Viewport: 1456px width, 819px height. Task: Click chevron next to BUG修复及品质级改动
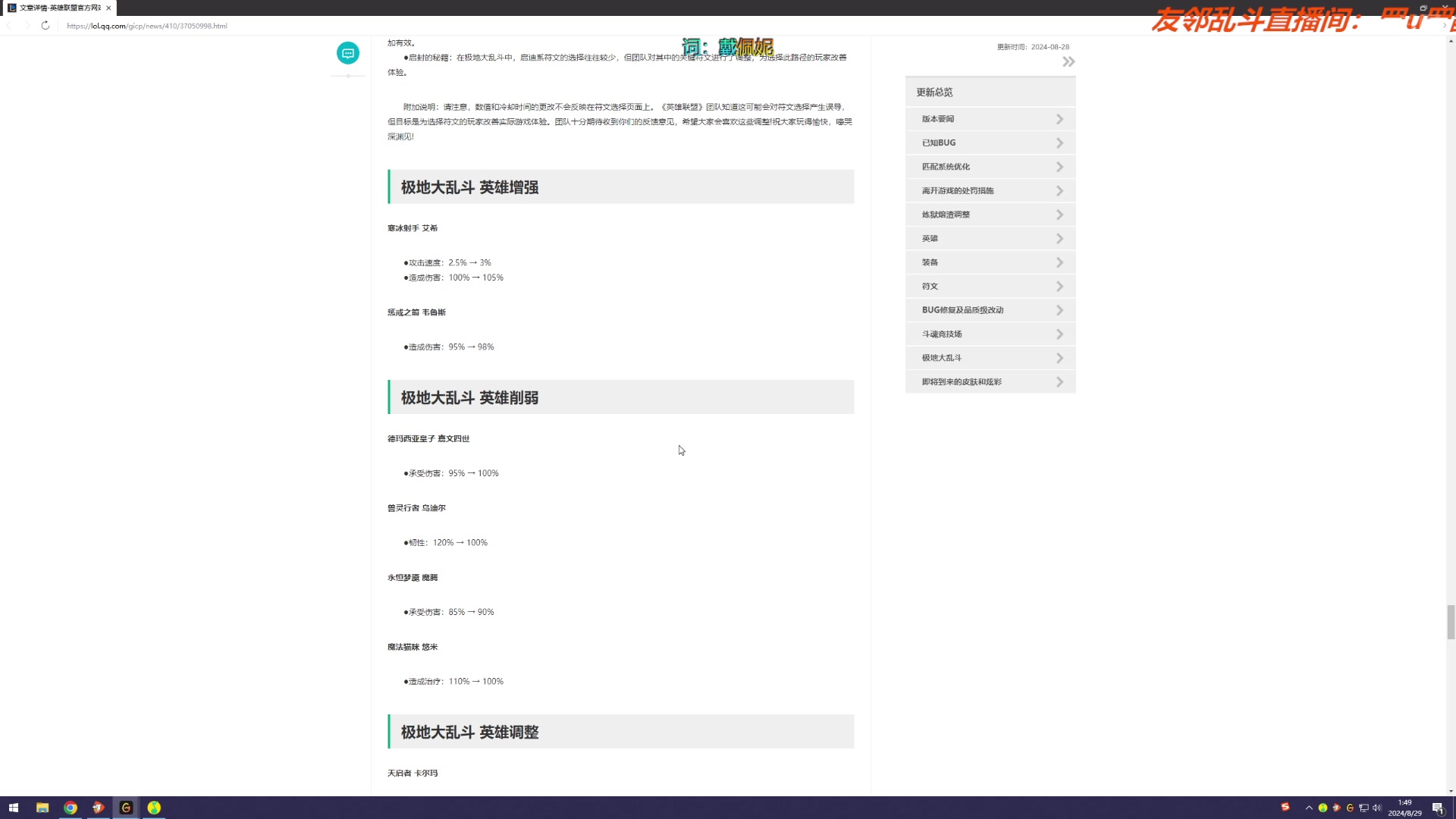(x=1059, y=310)
